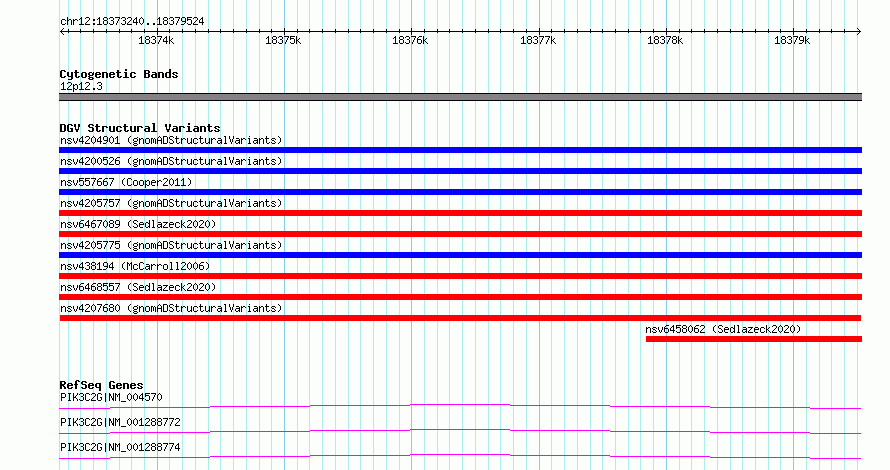Select the magenta line under PIK3C2G|NM_001288772
The image size is (890, 470).
pyautogui.click(x=460, y=431)
